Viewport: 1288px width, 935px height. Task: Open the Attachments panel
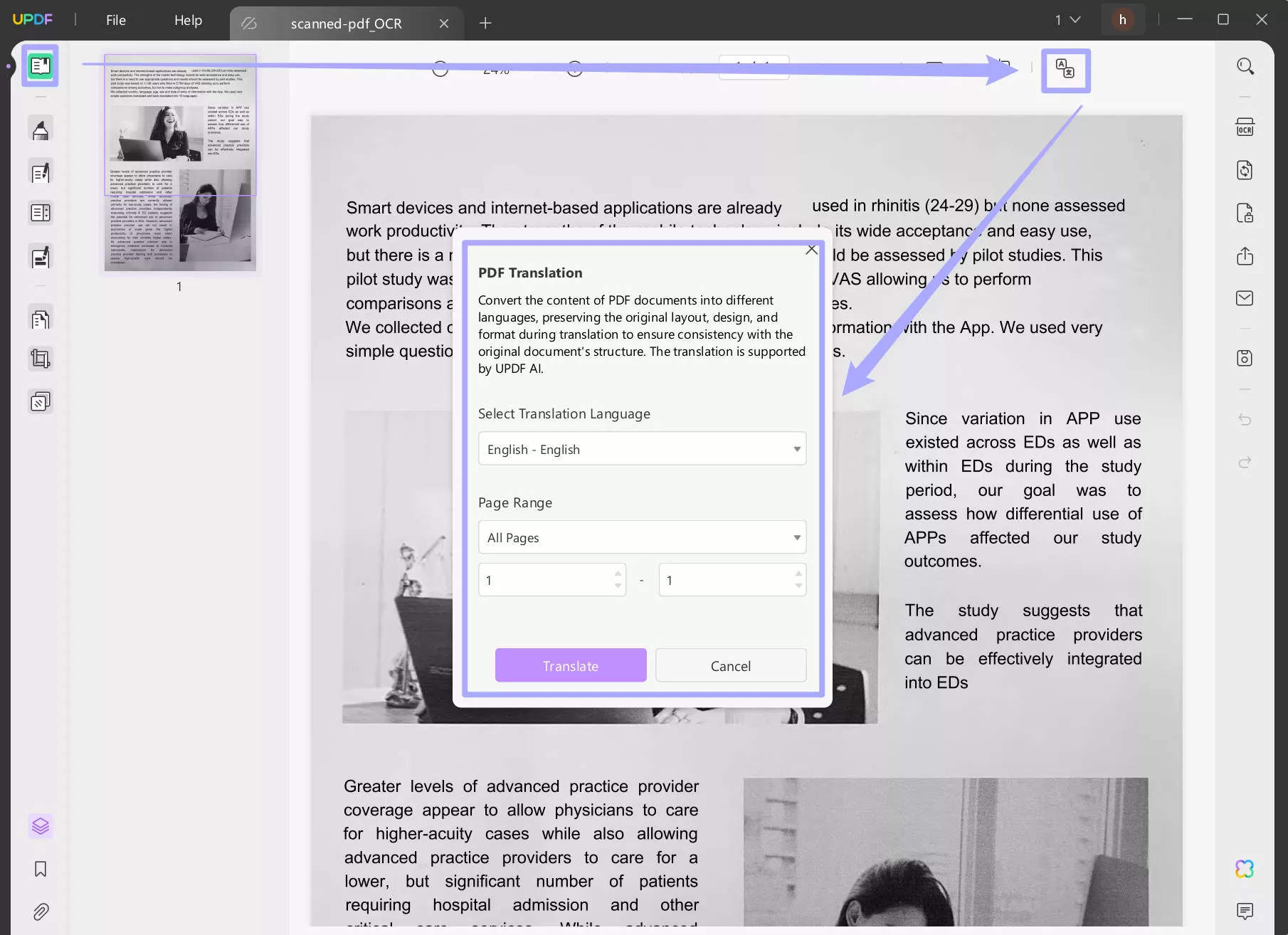[41, 912]
